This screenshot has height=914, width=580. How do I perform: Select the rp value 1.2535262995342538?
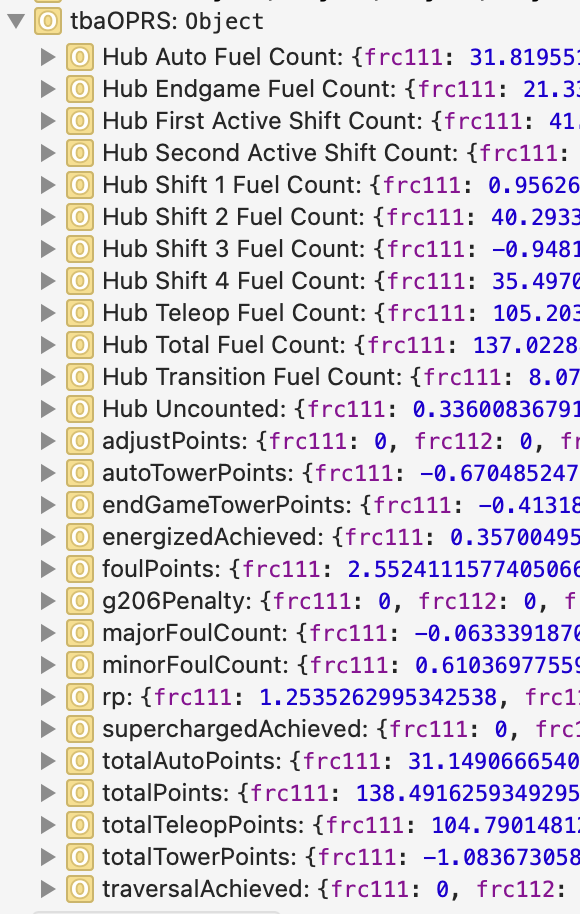(x=378, y=697)
